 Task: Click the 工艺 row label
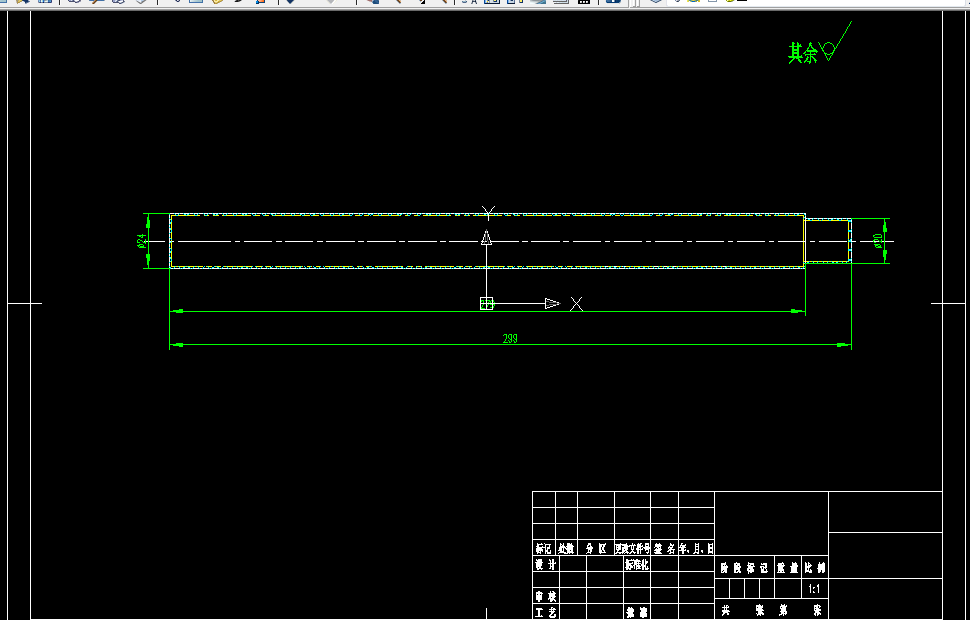pyautogui.click(x=545, y=613)
